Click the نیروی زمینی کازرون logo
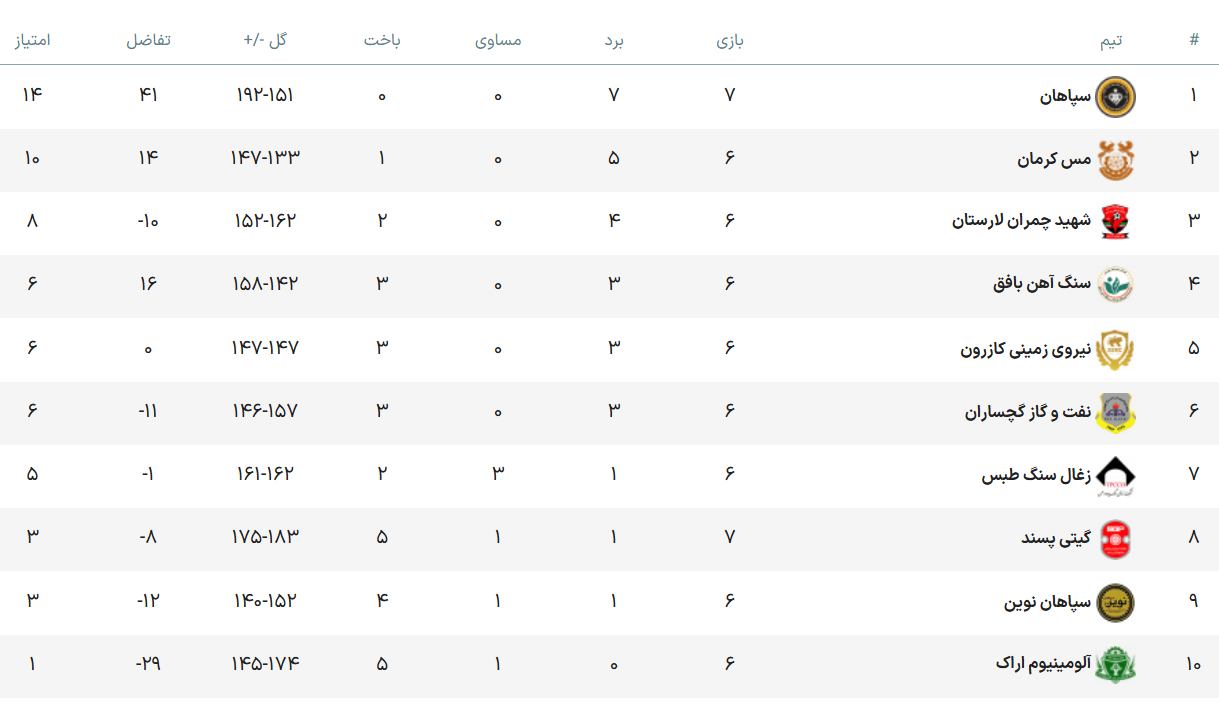 click(x=1116, y=349)
